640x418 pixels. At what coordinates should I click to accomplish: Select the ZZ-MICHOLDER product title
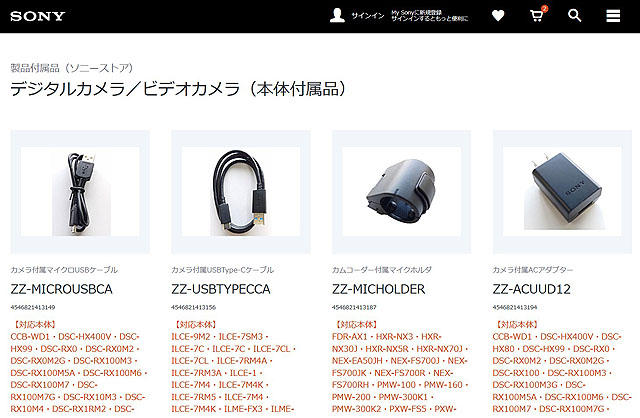[x=378, y=289]
